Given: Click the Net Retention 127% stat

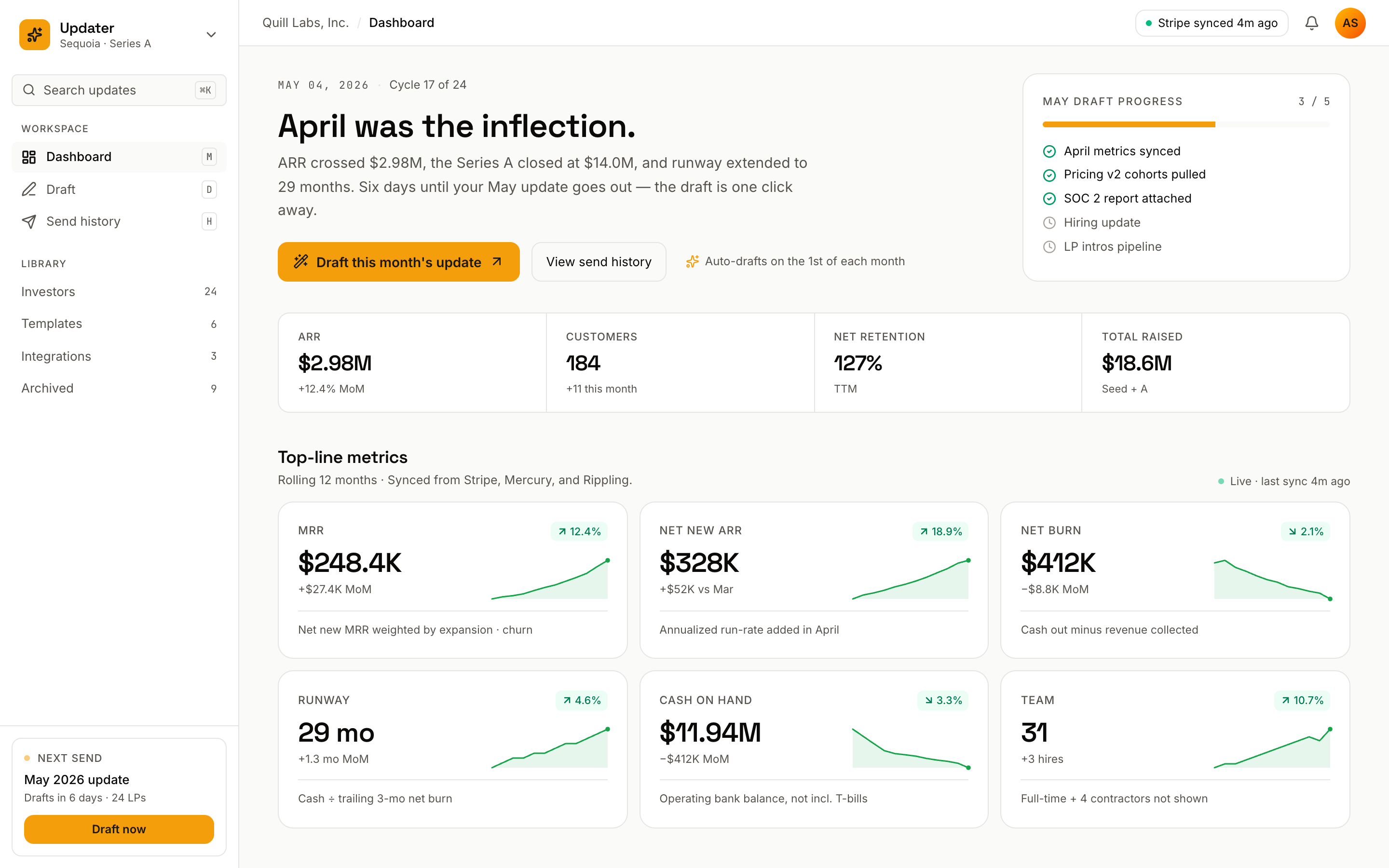Looking at the screenshot, I should pos(948,363).
